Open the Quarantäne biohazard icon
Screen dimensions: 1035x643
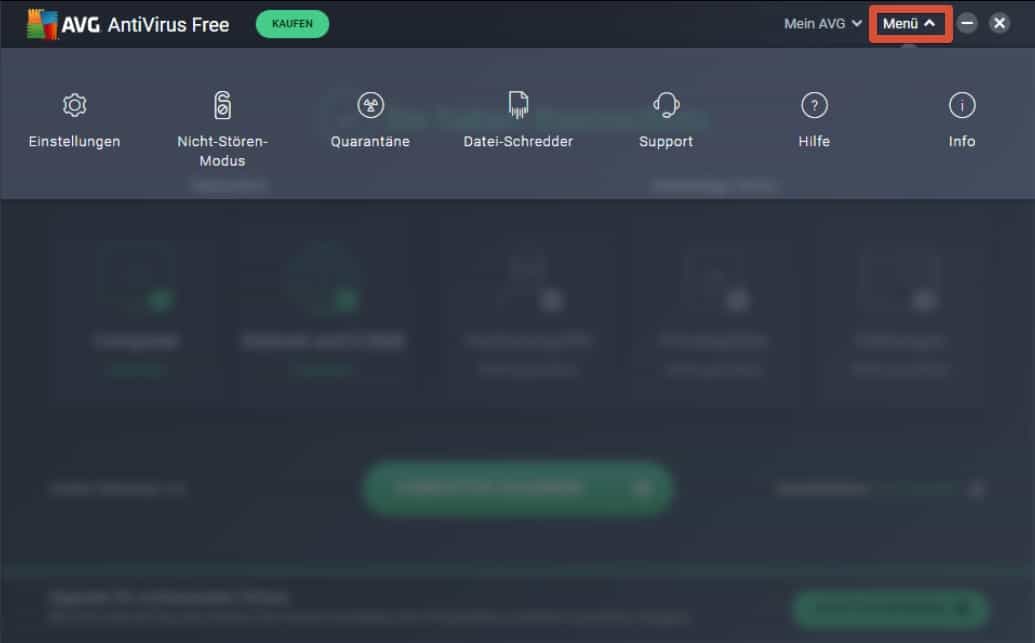370,105
